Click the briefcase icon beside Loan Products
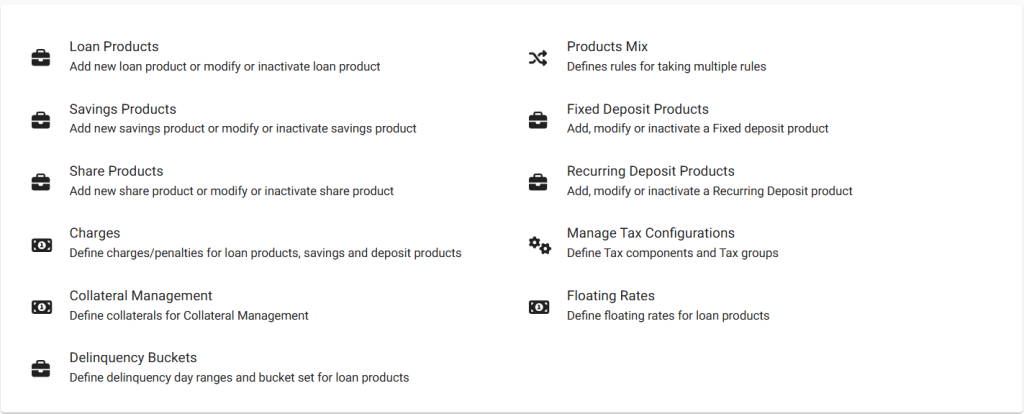 pyautogui.click(x=40, y=57)
